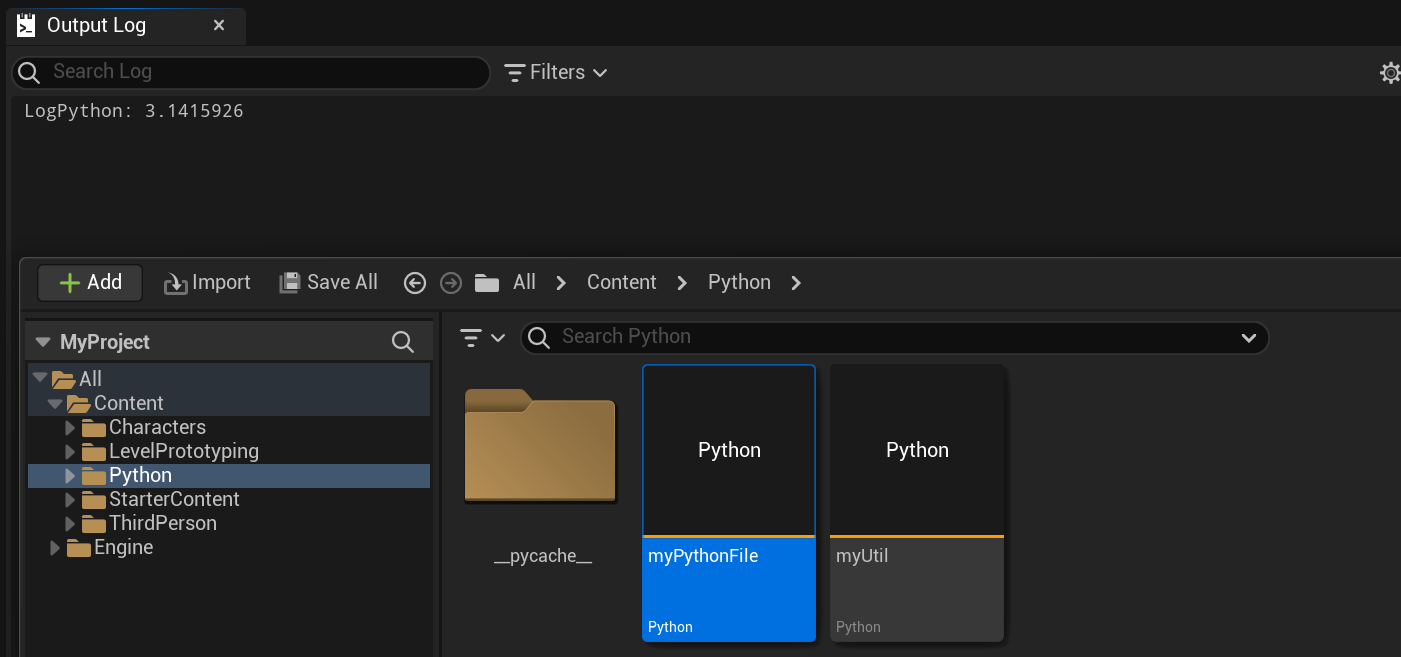Expand the Characters folder tree arrow
The height and width of the screenshot is (657, 1401).
69,427
